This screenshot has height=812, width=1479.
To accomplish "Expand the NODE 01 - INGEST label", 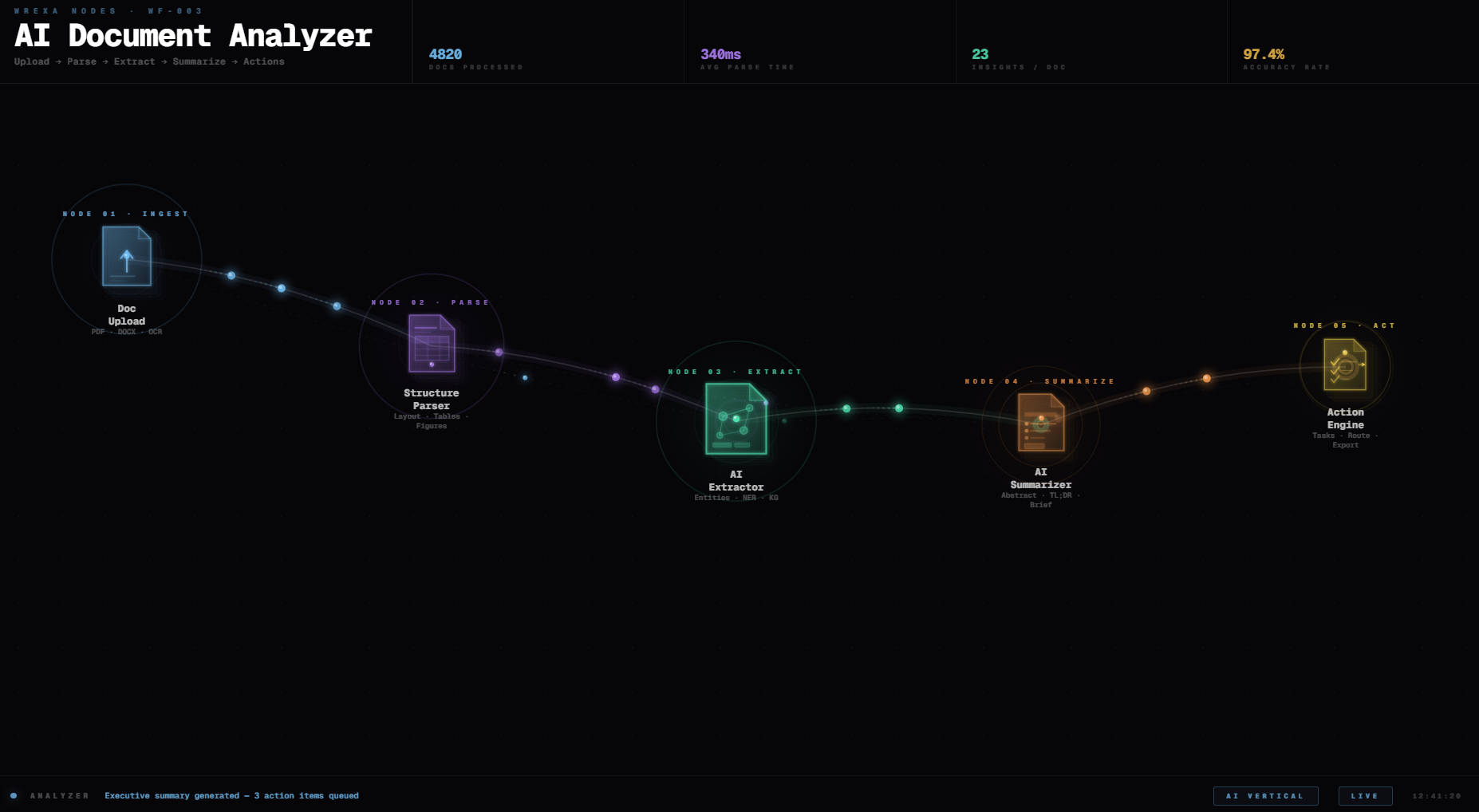I will click(x=125, y=213).
